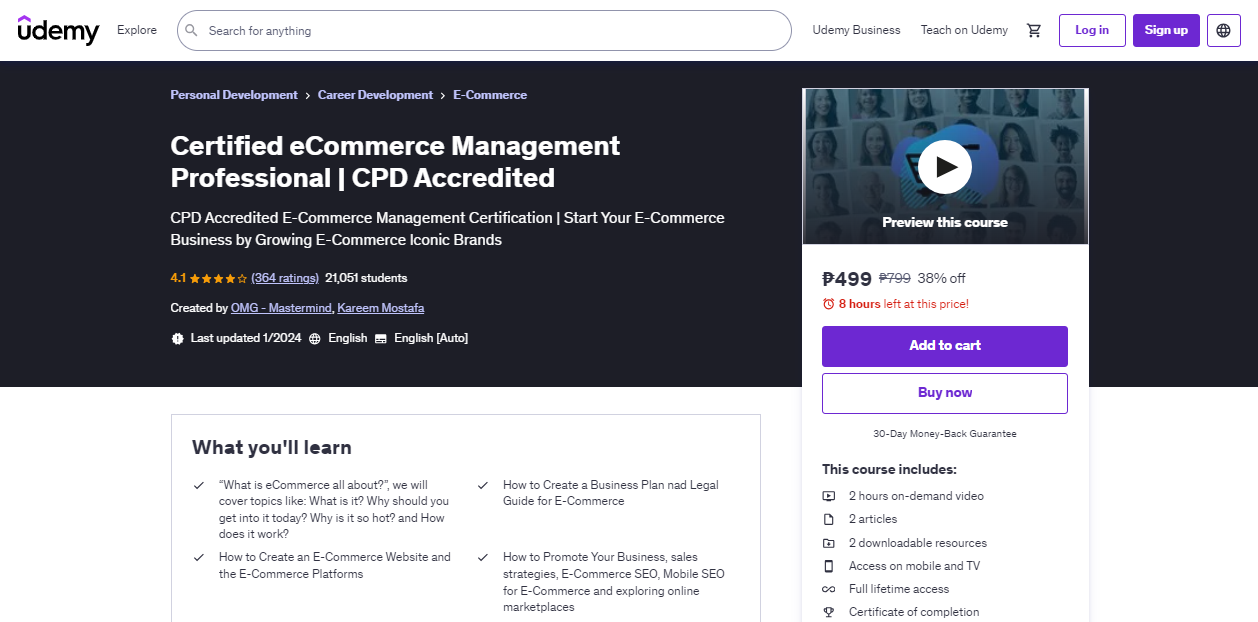The height and width of the screenshot is (622, 1258).
Task: Click the certificate trophy icon
Action: [829, 612]
